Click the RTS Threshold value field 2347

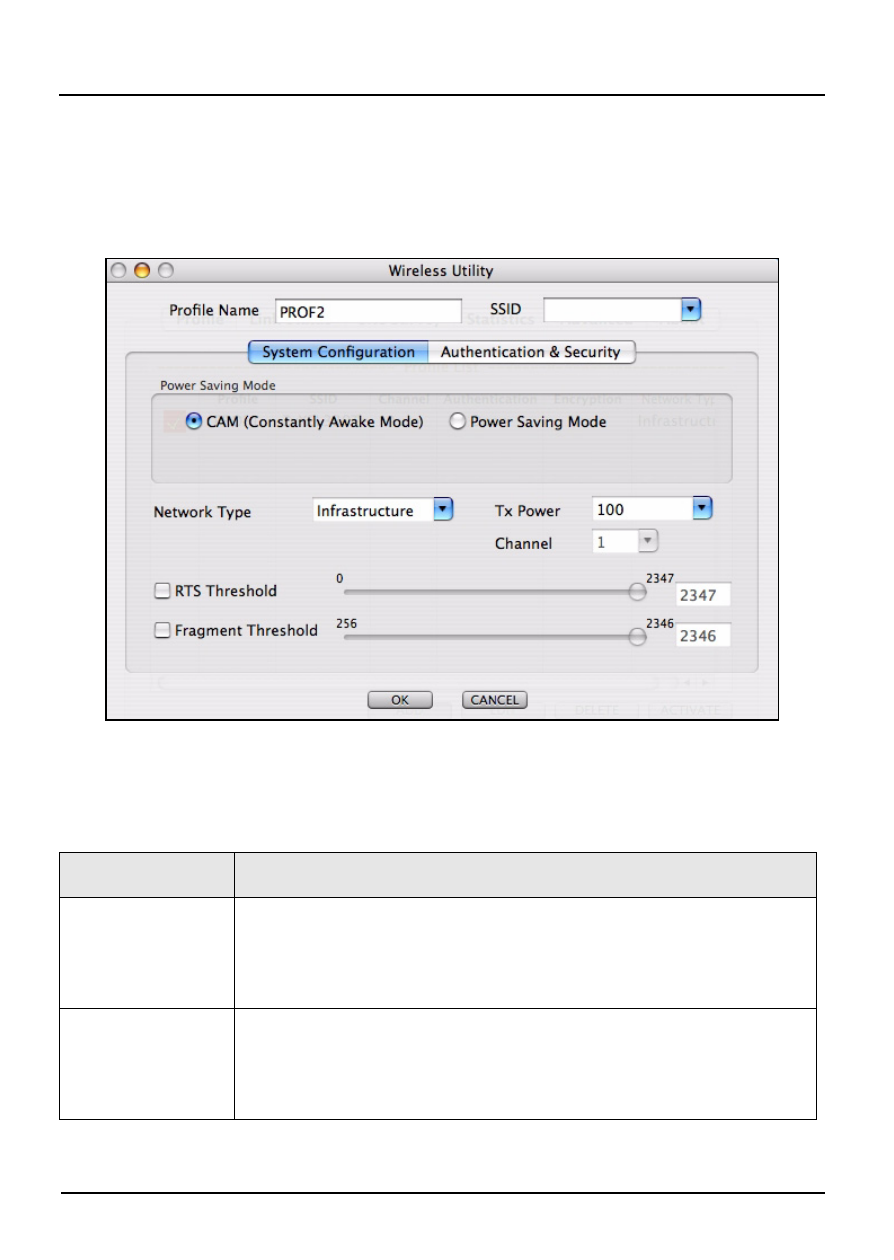704,595
